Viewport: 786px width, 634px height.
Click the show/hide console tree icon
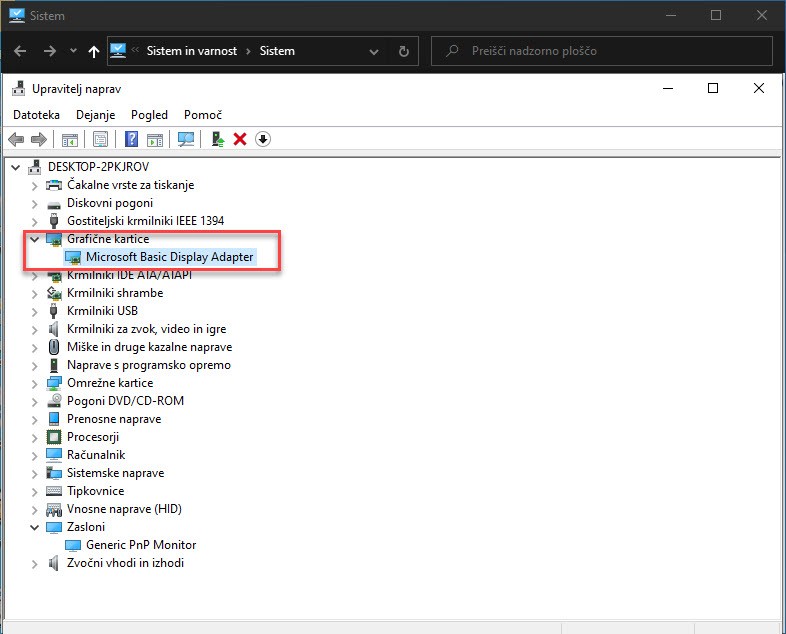[70, 139]
